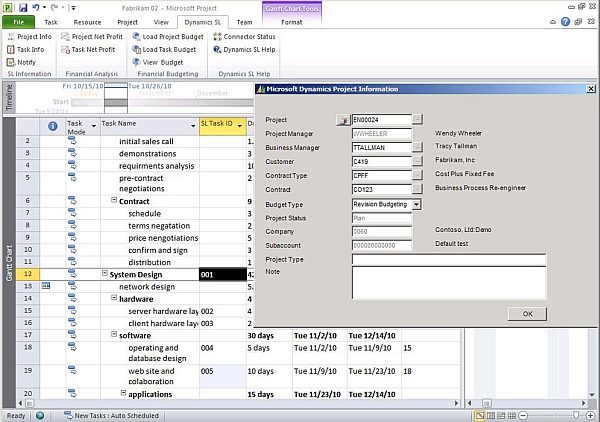Open the Budget Type dropdown
This screenshot has height=422, width=600.
tap(416, 204)
